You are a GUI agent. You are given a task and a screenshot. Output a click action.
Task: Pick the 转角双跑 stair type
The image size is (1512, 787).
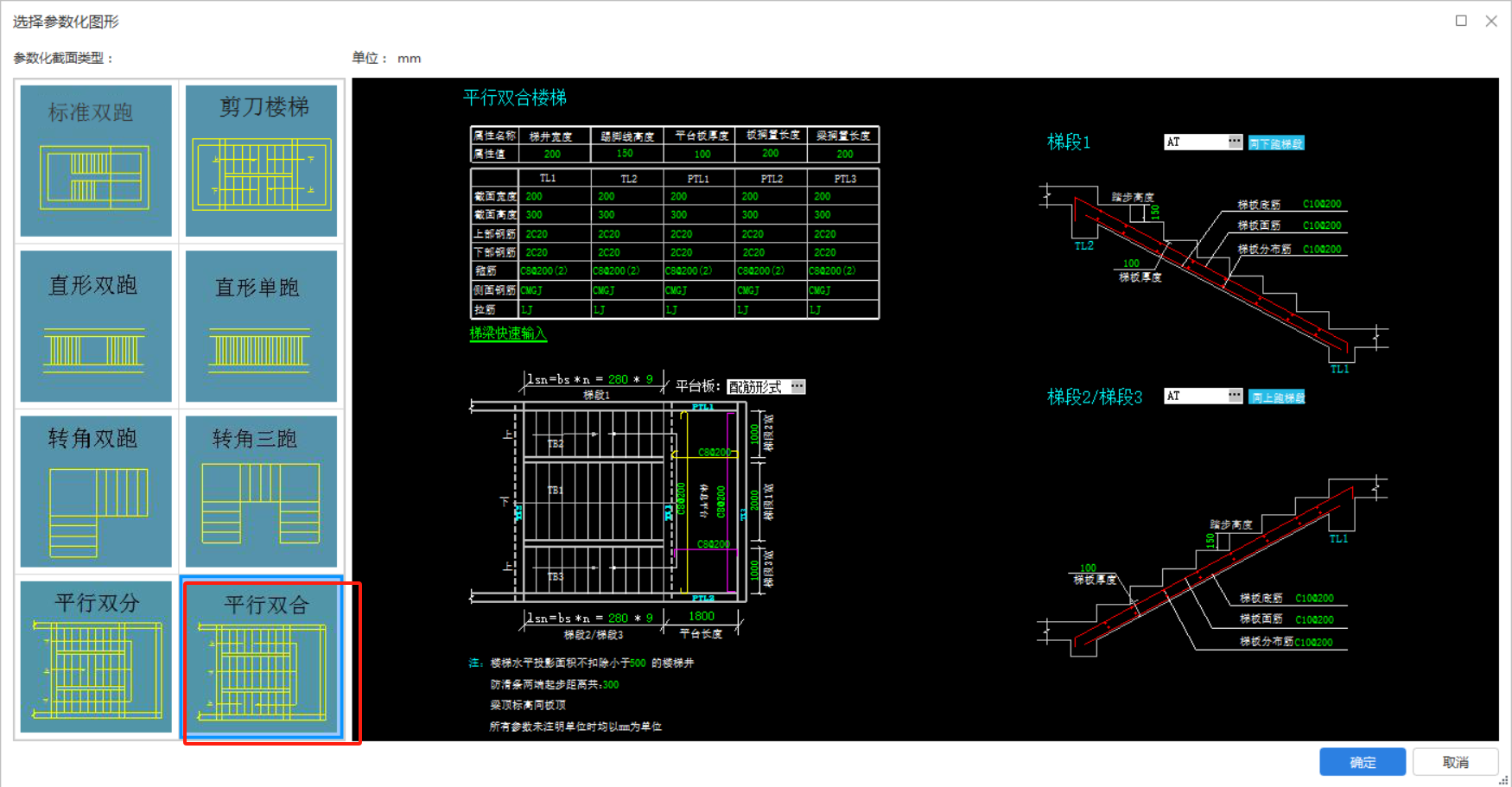click(x=96, y=492)
